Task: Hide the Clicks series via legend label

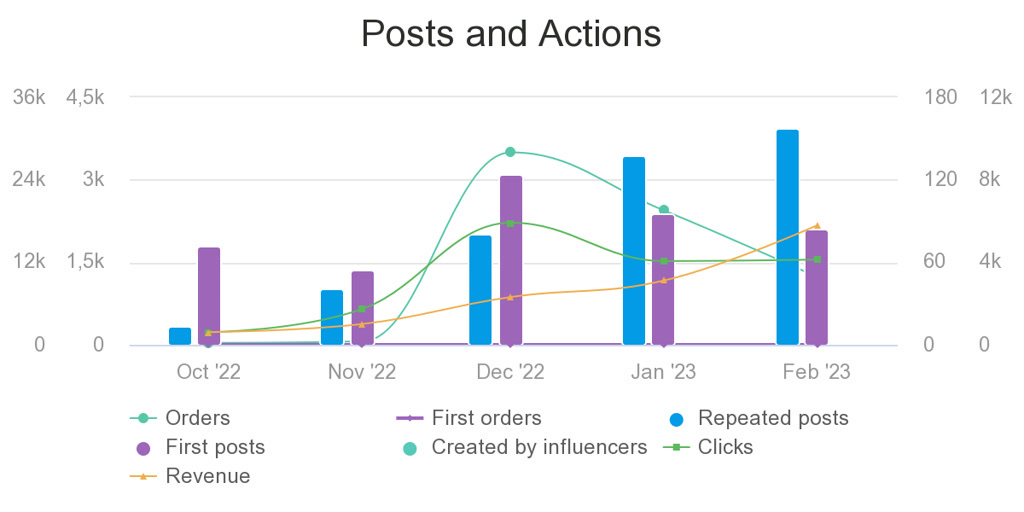Action: coord(725,447)
